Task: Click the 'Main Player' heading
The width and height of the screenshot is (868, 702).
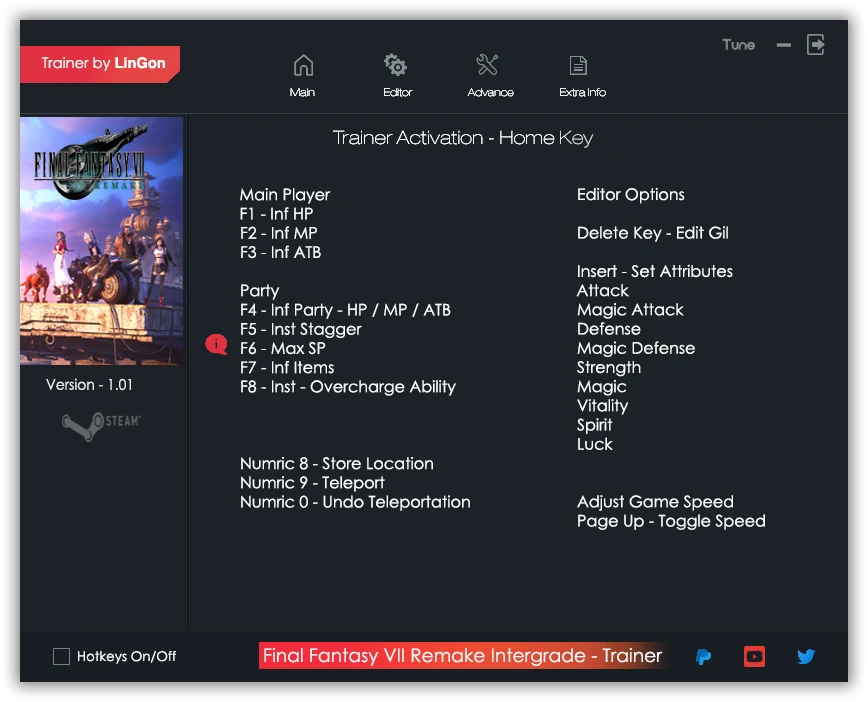Action: click(x=285, y=195)
